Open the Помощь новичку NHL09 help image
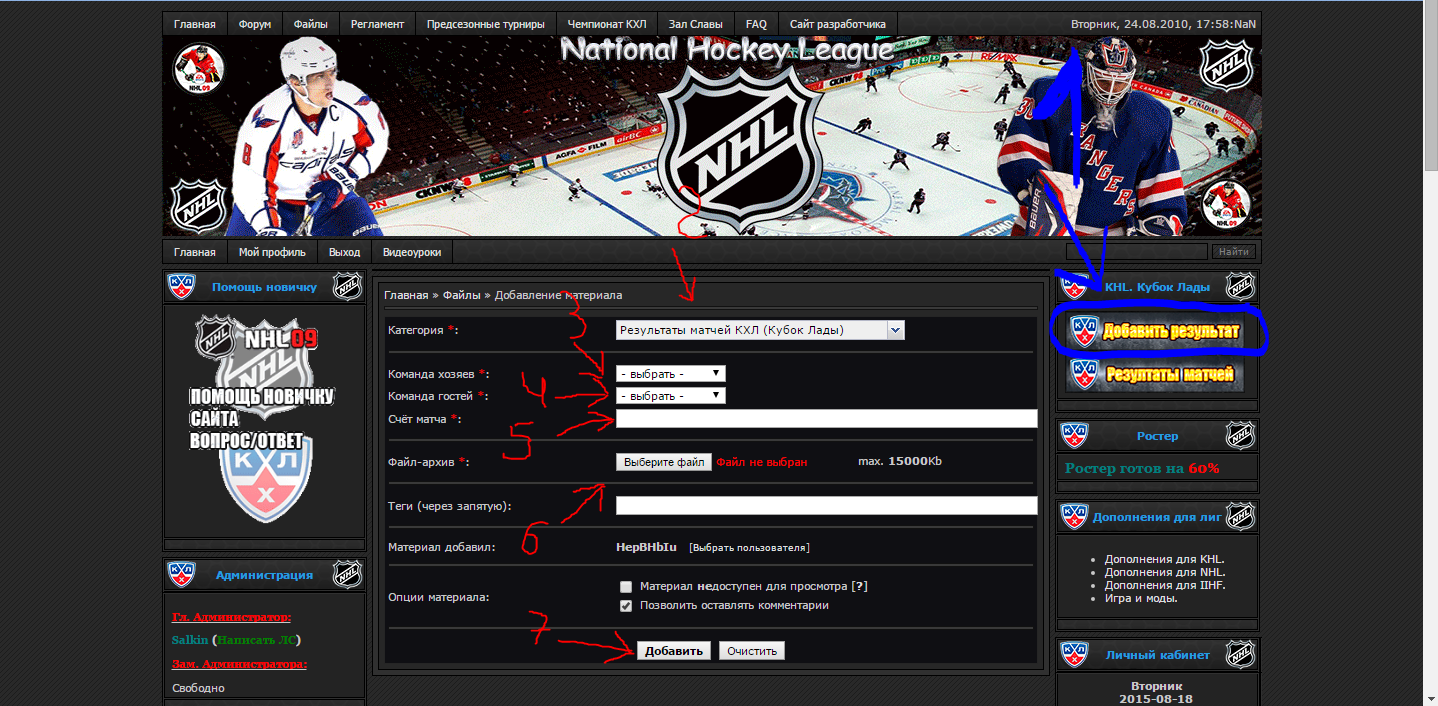The image size is (1438, 706). (264, 418)
